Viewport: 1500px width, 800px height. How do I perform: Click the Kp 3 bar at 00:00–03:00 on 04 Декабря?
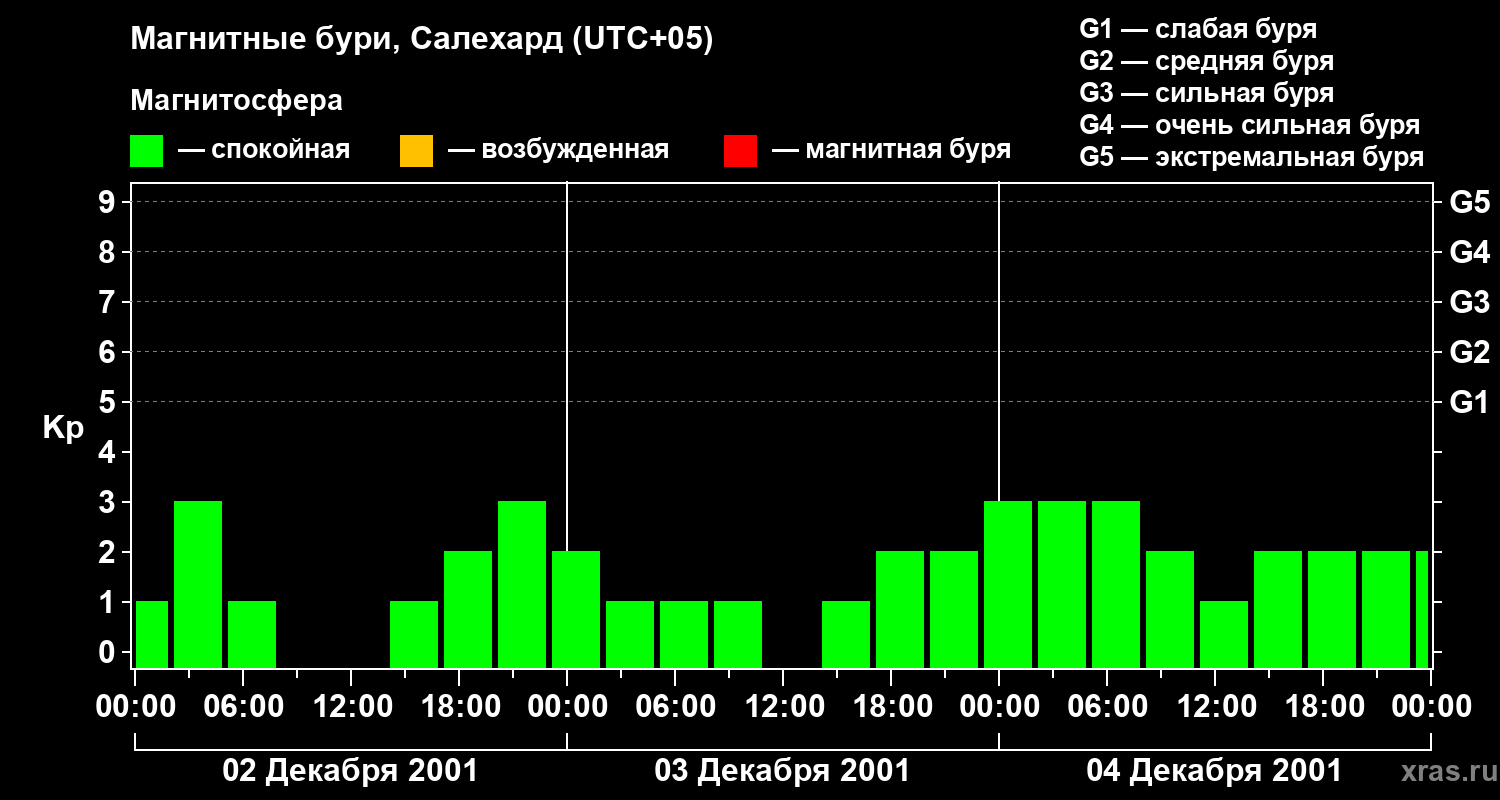click(1008, 584)
